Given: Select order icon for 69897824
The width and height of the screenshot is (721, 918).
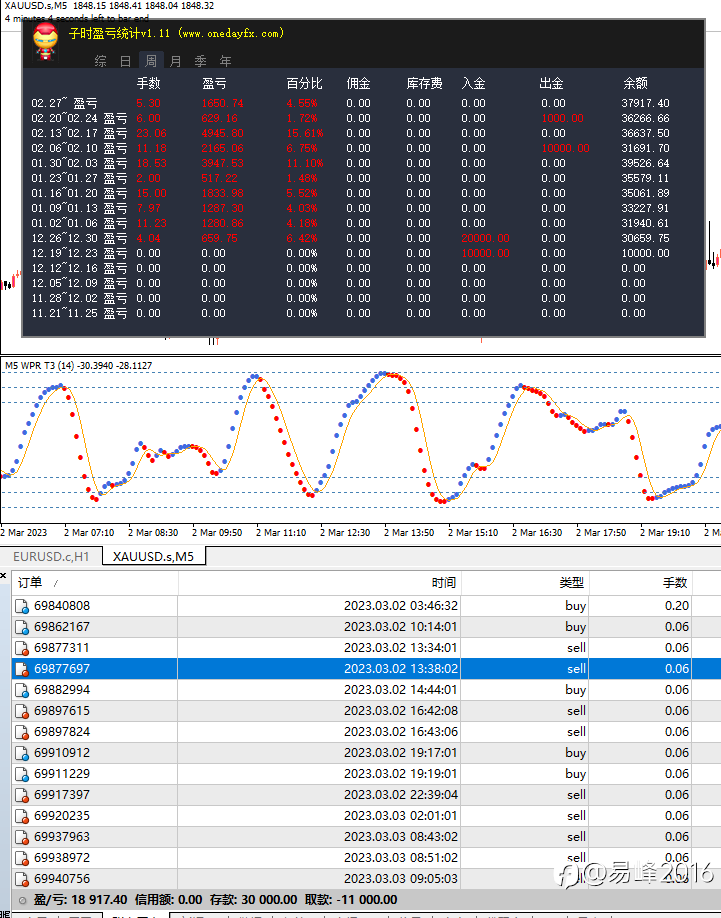Looking at the screenshot, I should point(22,732).
